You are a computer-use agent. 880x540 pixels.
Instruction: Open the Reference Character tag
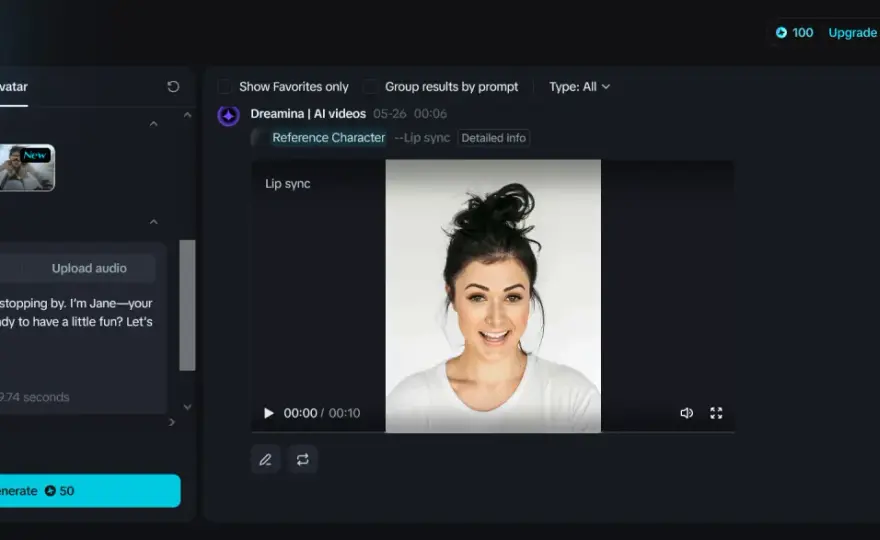point(328,138)
